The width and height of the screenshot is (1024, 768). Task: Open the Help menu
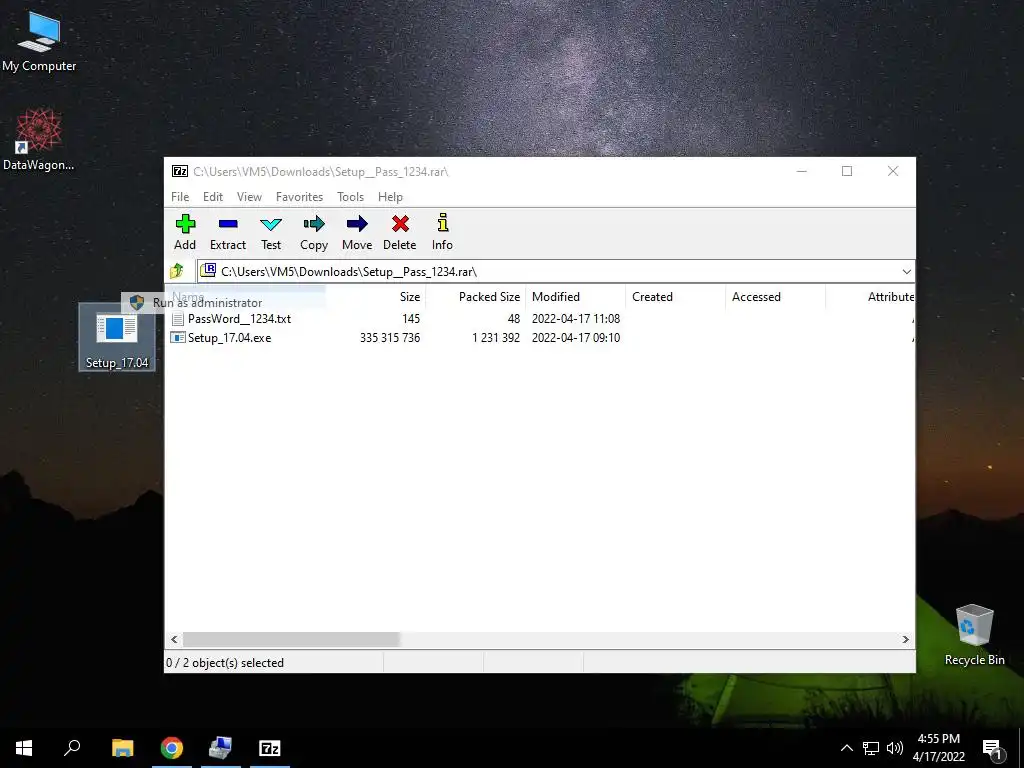click(x=391, y=197)
